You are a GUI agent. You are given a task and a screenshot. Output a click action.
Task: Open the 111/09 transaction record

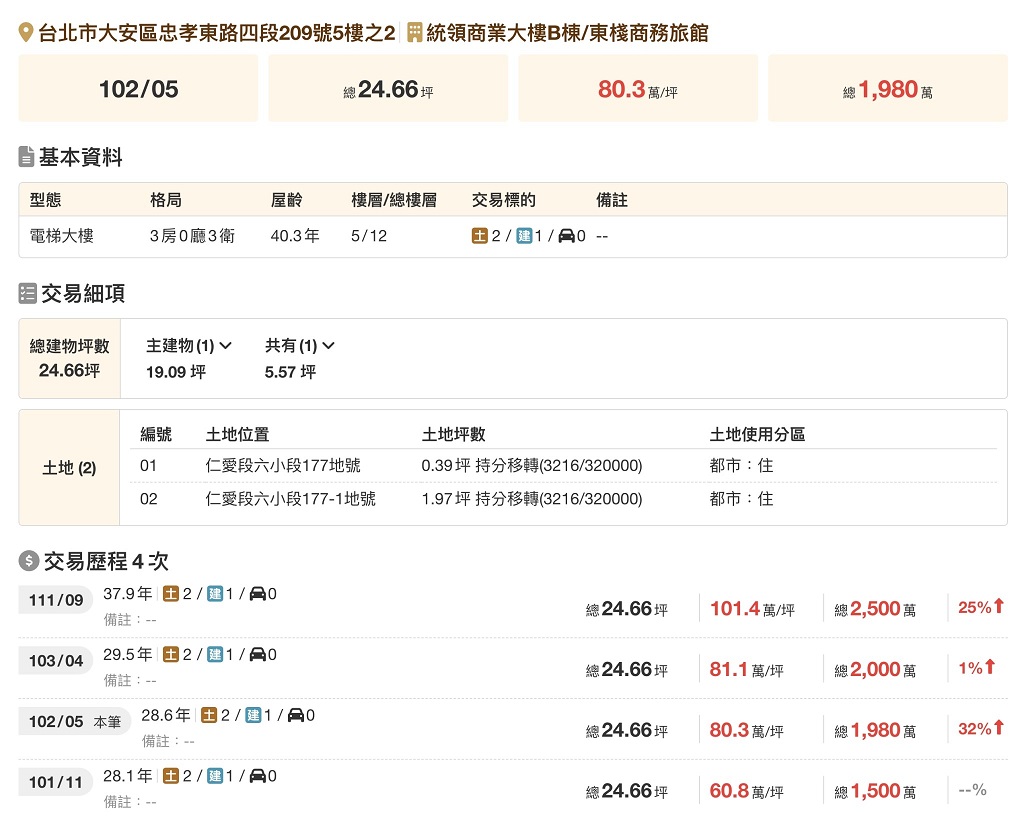pyautogui.click(x=56, y=600)
